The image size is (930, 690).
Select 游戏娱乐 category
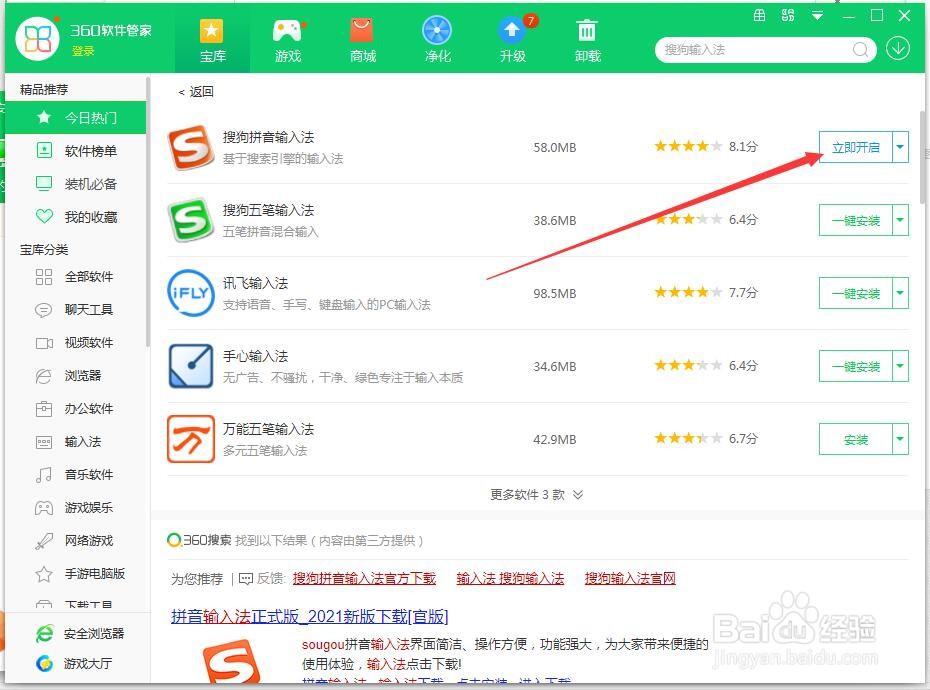(75, 508)
